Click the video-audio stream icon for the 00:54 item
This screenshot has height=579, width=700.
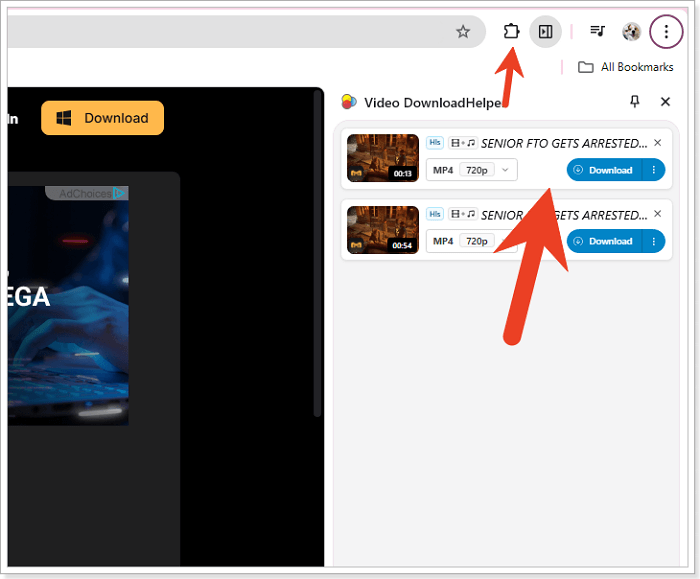462,214
